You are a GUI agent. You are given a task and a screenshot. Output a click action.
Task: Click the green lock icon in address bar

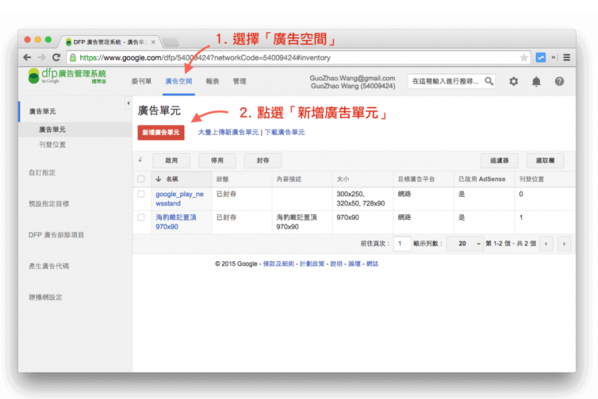[x=72, y=58]
